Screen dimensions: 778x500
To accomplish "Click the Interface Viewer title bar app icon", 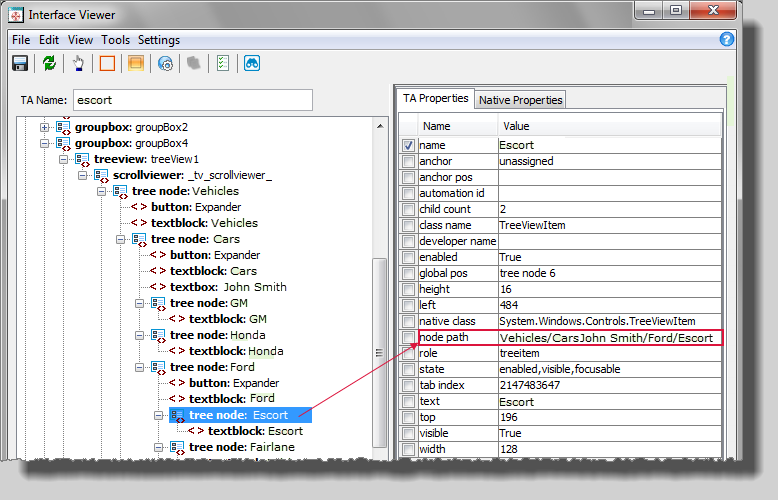I will pos(16,15).
